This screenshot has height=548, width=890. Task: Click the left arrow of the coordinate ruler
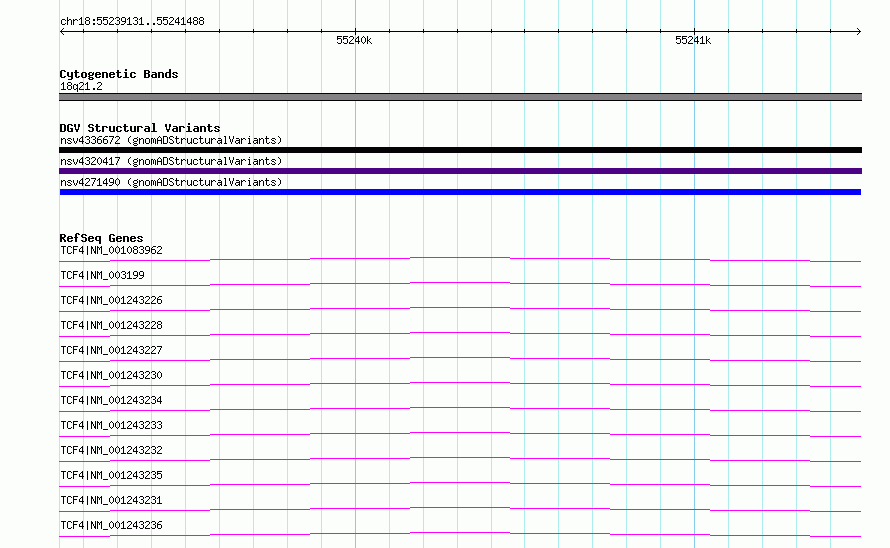pos(62,31)
